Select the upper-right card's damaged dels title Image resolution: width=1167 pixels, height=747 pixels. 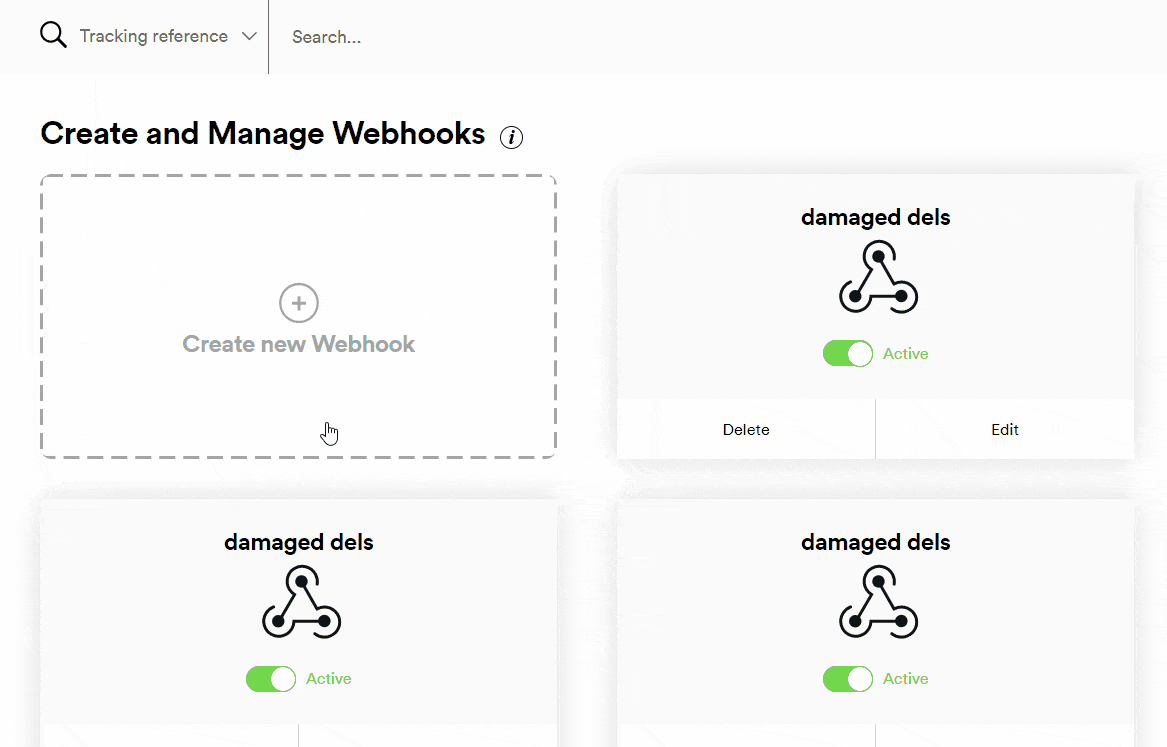pos(875,217)
